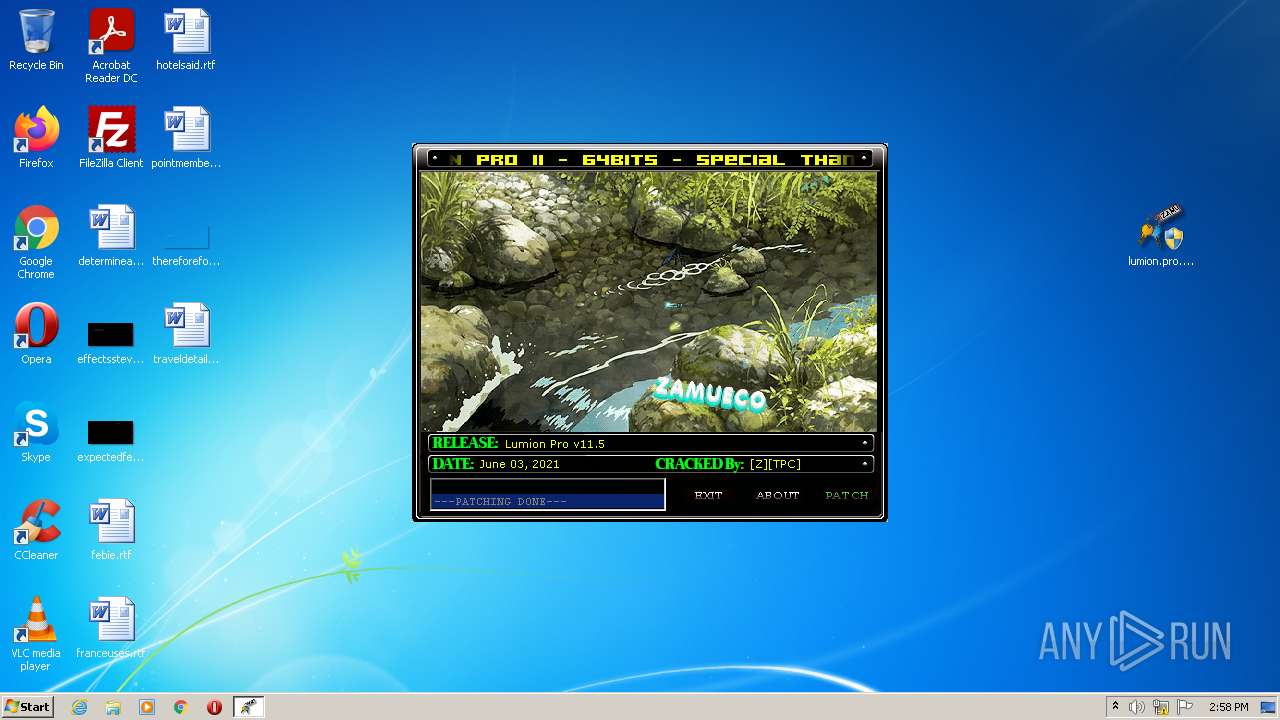Select the thereforefo... desktop file
Screen dimensions: 1280x720
tap(186, 244)
